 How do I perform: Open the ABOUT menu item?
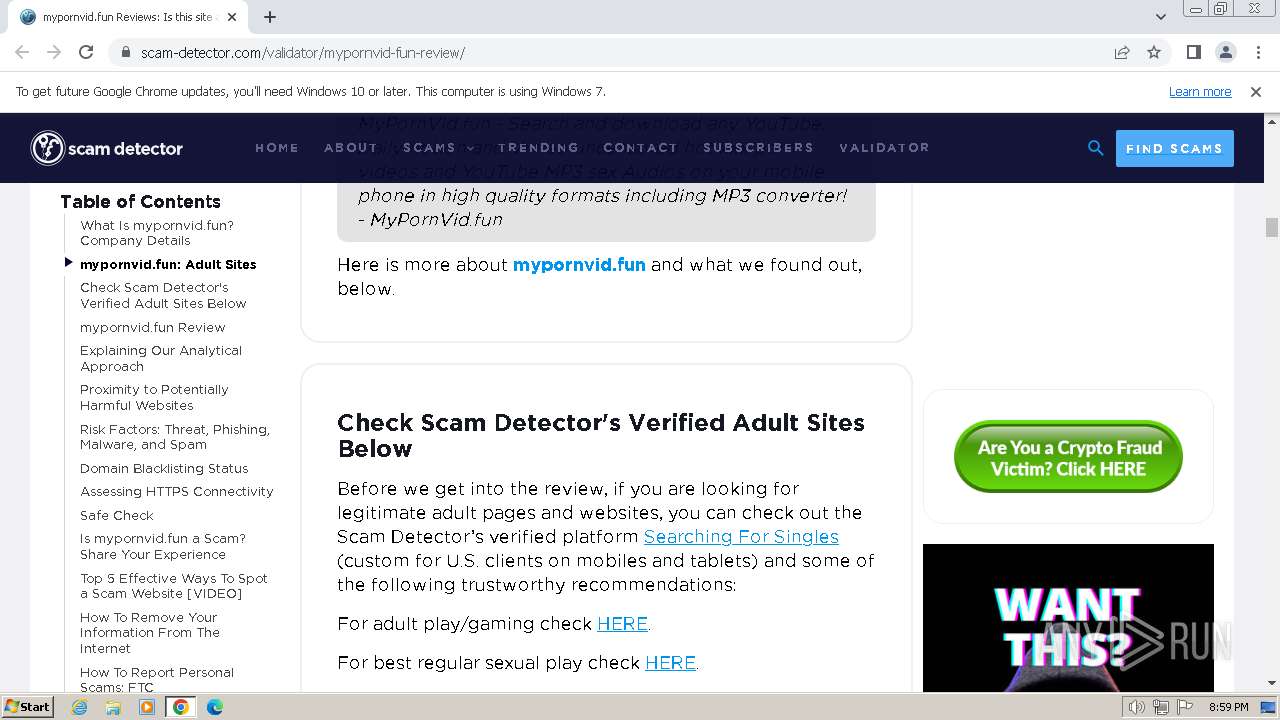[351, 148]
